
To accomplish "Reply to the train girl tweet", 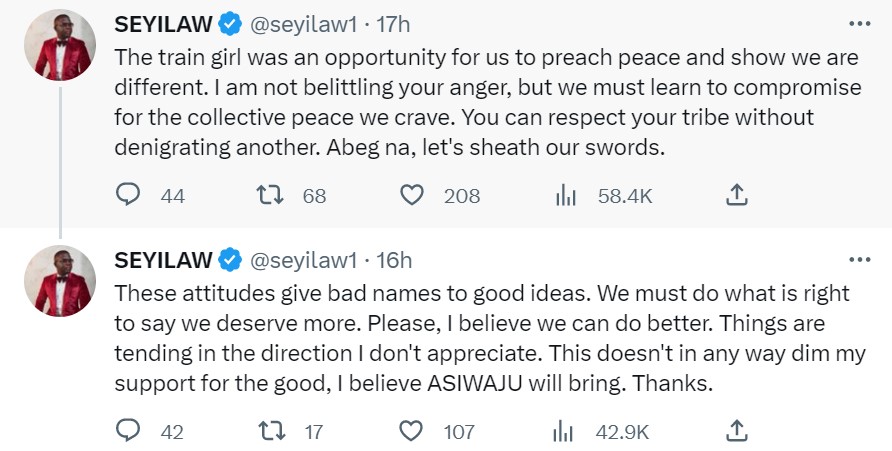I will [x=128, y=195].
